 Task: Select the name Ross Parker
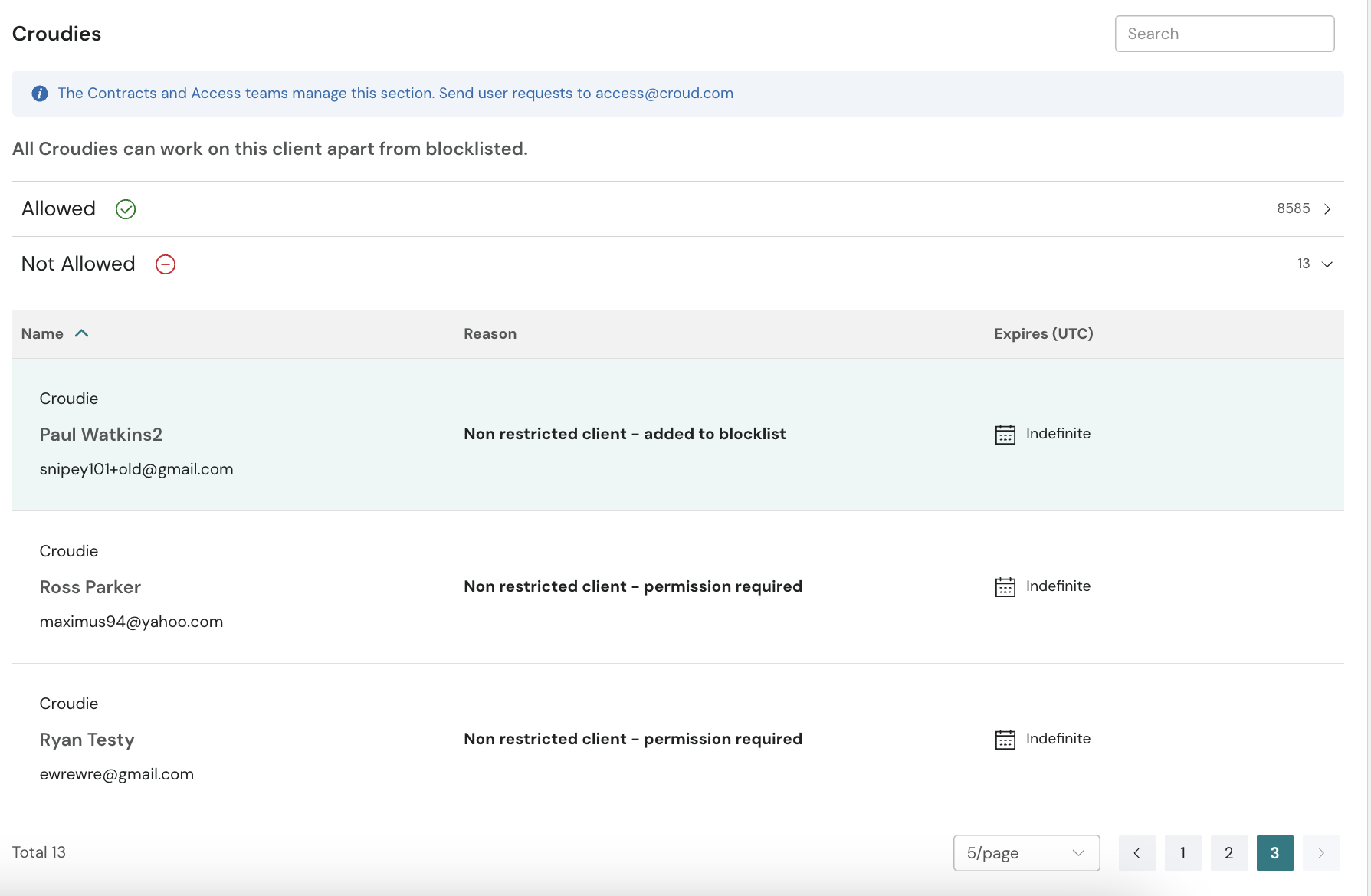[90, 587]
